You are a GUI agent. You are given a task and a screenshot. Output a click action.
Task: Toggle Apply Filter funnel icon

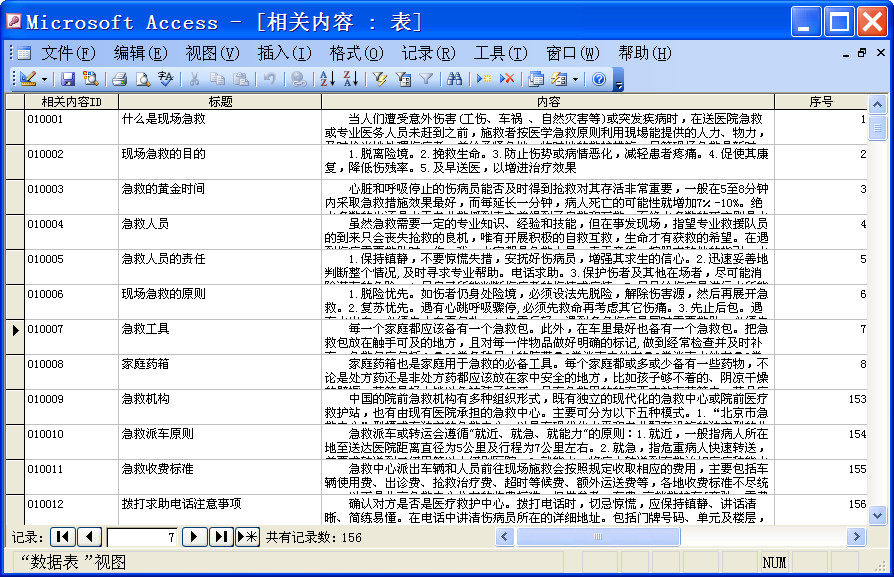(426, 79)
